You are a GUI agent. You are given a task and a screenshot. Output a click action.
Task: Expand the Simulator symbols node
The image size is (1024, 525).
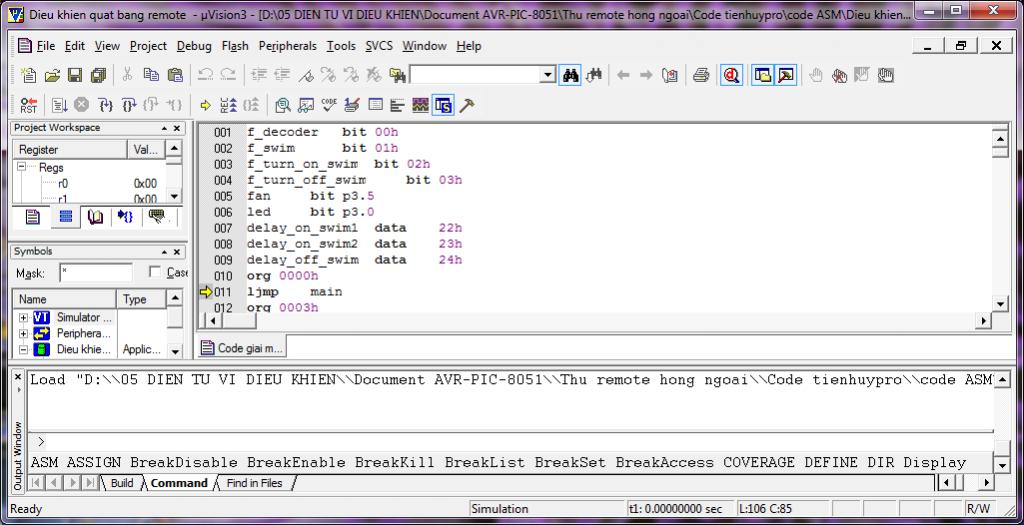pos(24,317)
